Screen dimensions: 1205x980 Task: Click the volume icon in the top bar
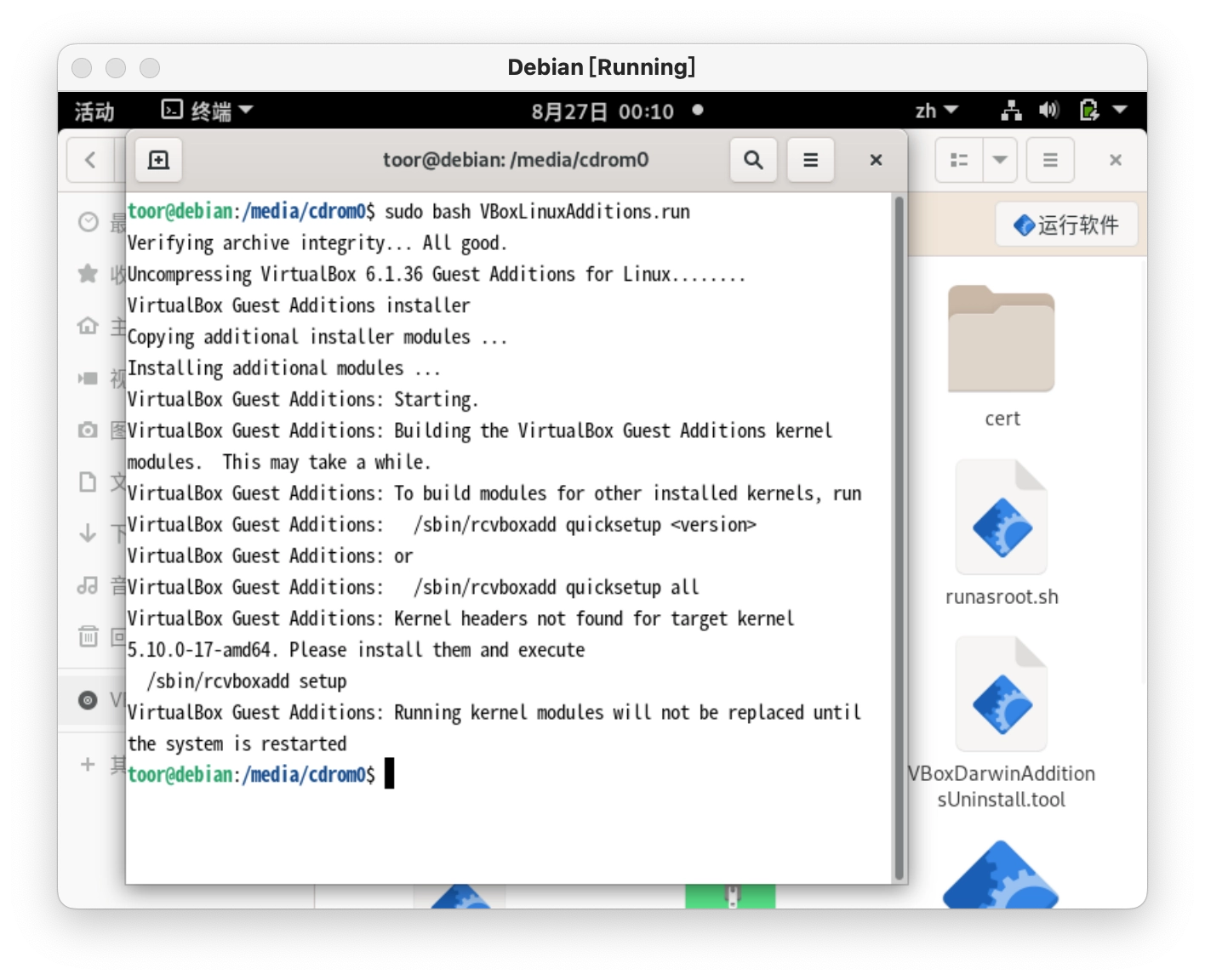[x=1048, y=111]
